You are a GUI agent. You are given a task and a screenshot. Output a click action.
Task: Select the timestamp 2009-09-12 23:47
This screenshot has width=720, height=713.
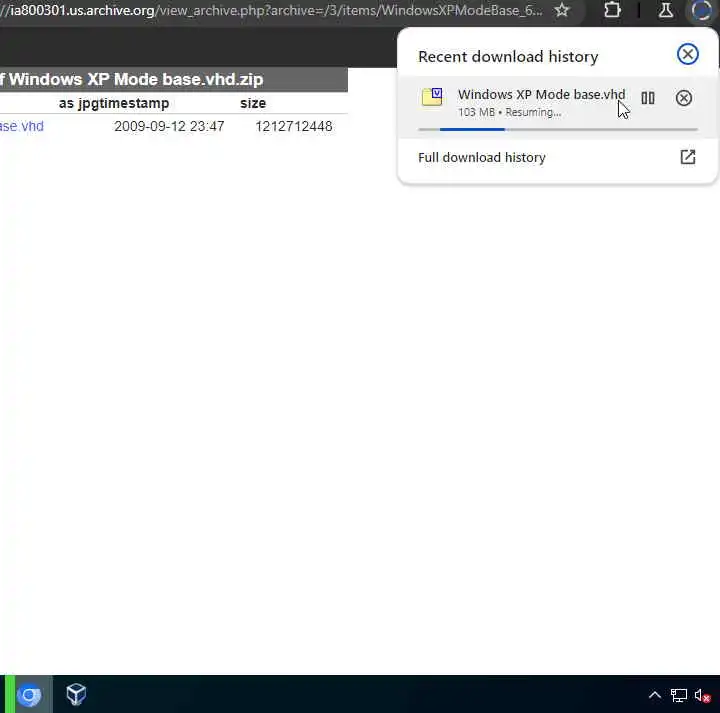169,126
